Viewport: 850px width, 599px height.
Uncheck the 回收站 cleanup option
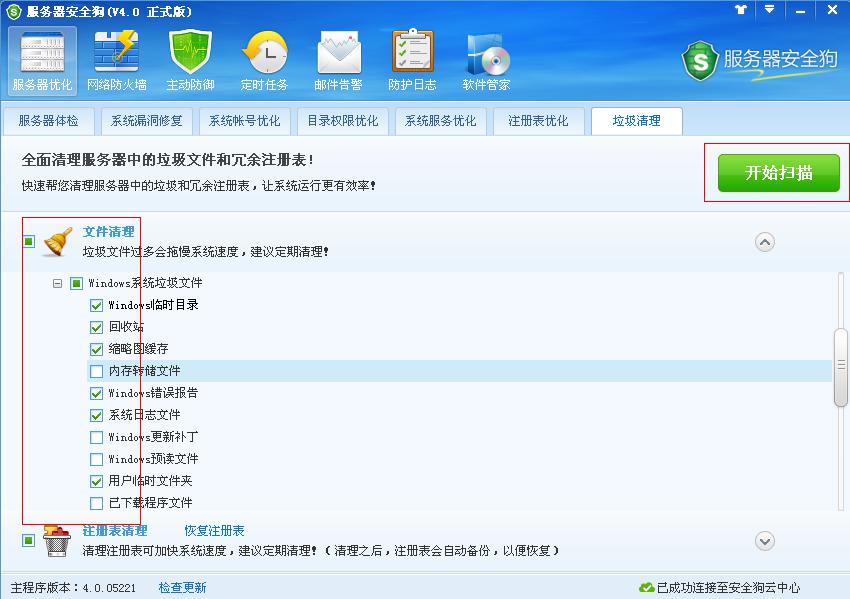[97, 326]
